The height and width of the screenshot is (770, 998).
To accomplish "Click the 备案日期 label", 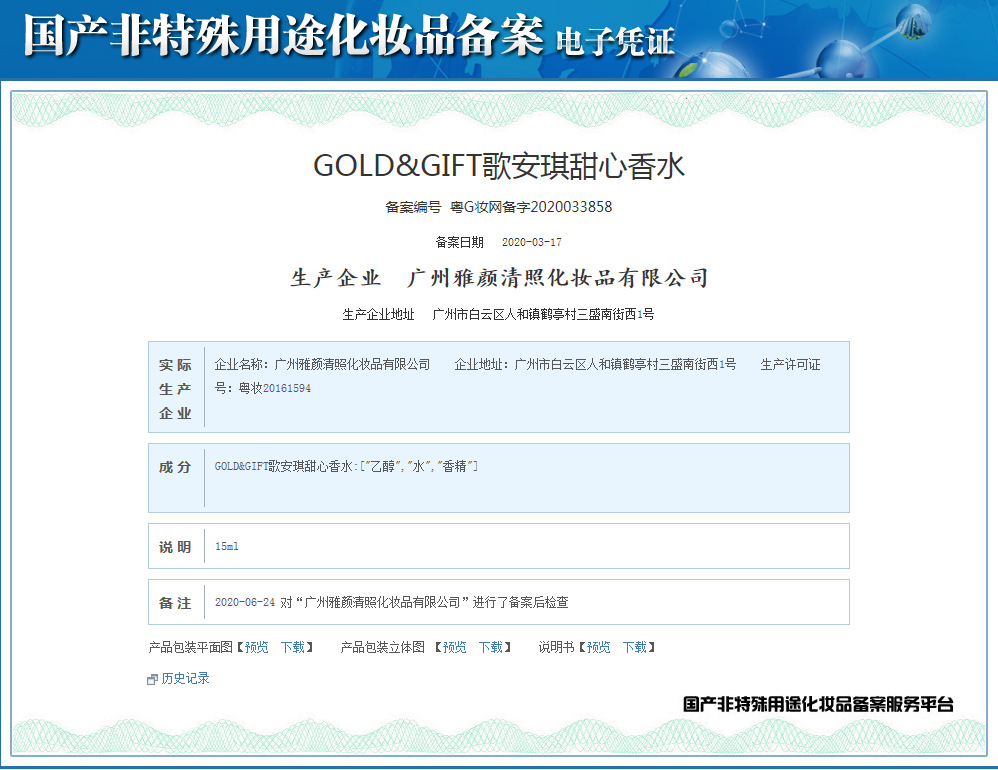I will pos(460,242).
